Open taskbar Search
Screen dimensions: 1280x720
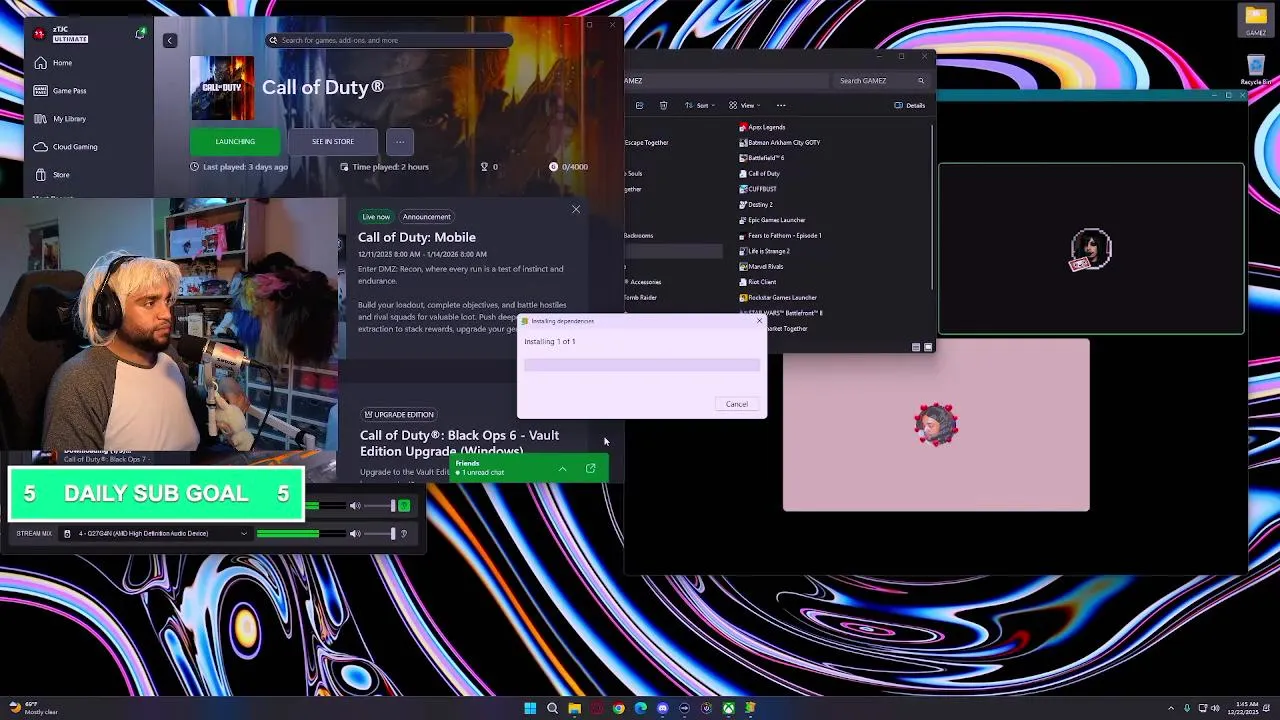552,708
